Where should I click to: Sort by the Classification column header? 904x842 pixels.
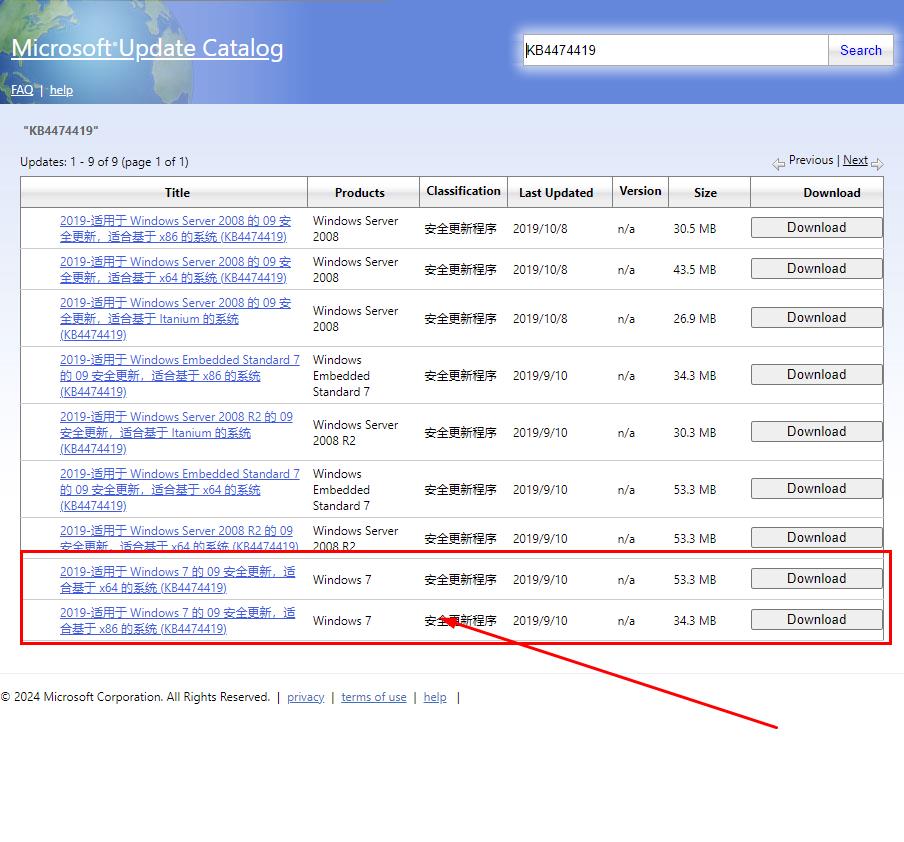coord(464,191)
